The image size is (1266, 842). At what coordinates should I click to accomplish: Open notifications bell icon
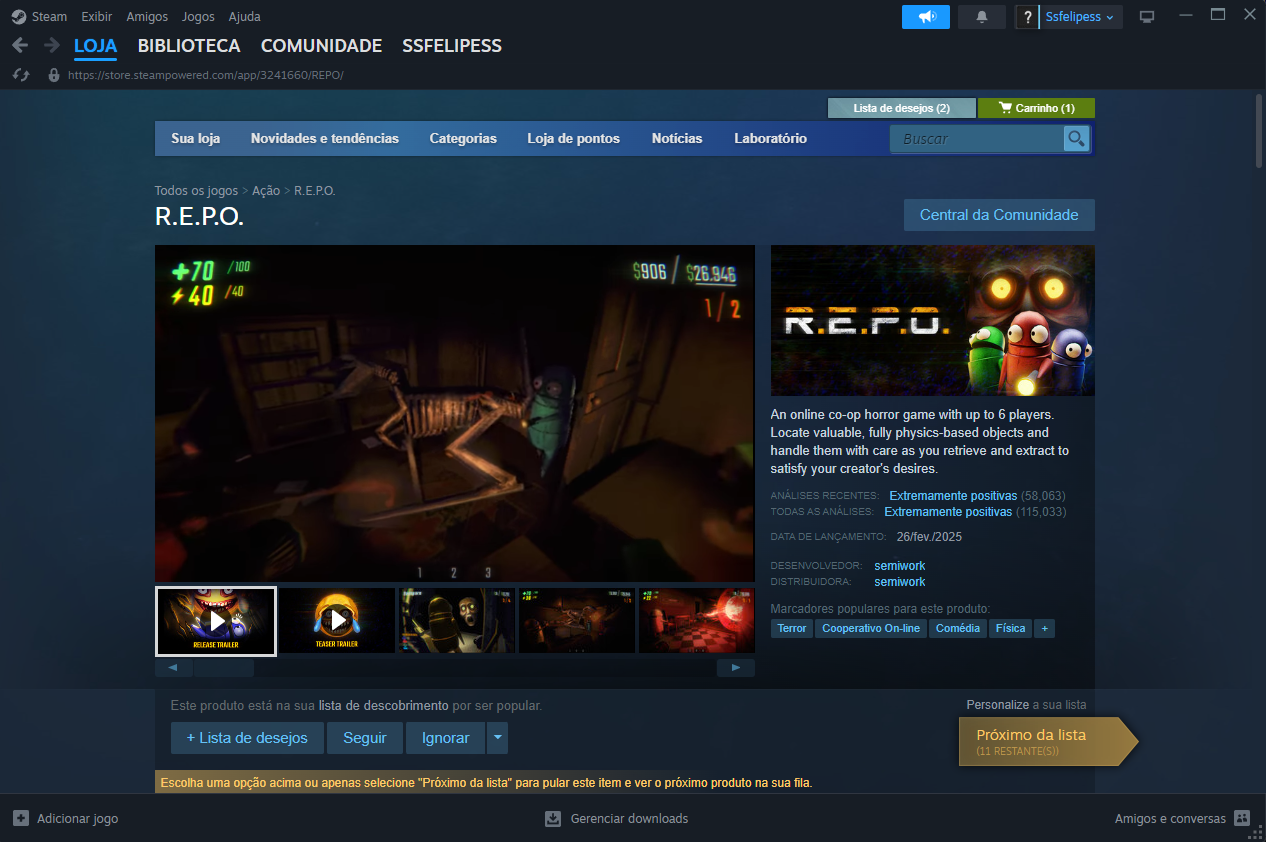click(982, 17)
